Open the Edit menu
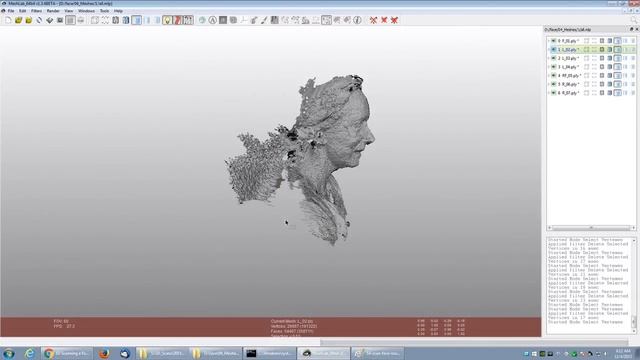The width and height of the screenshot is (640, 360). click(x=22, y=11)
